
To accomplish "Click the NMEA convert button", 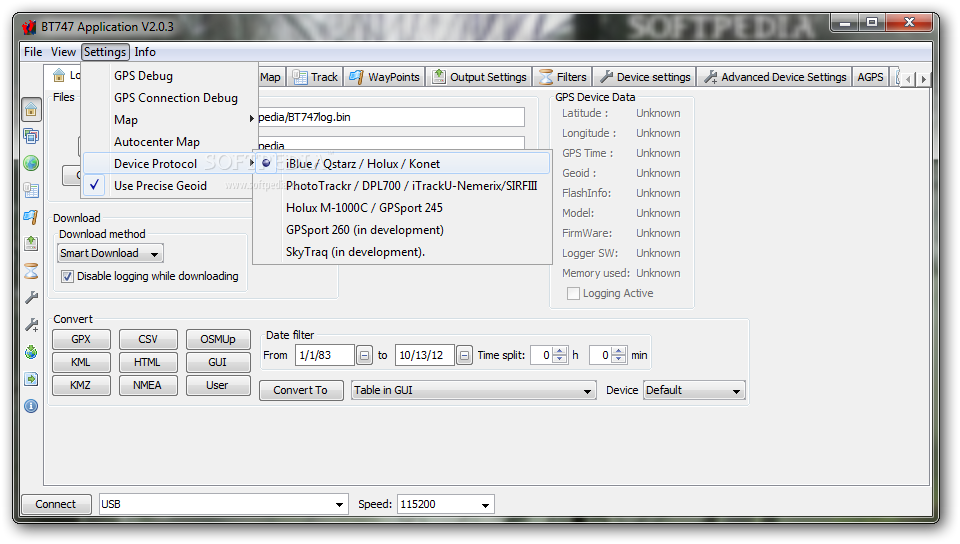I will coord(148,386).
